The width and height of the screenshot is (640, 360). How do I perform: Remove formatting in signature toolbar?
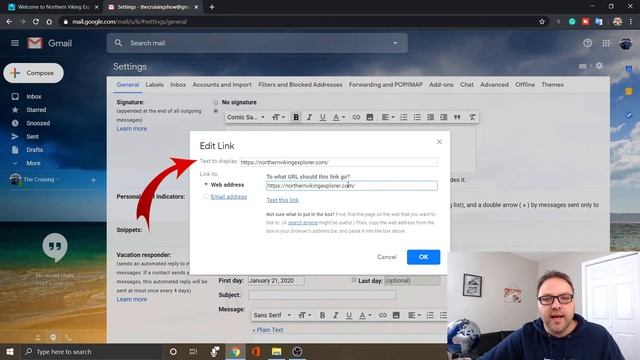472,117
